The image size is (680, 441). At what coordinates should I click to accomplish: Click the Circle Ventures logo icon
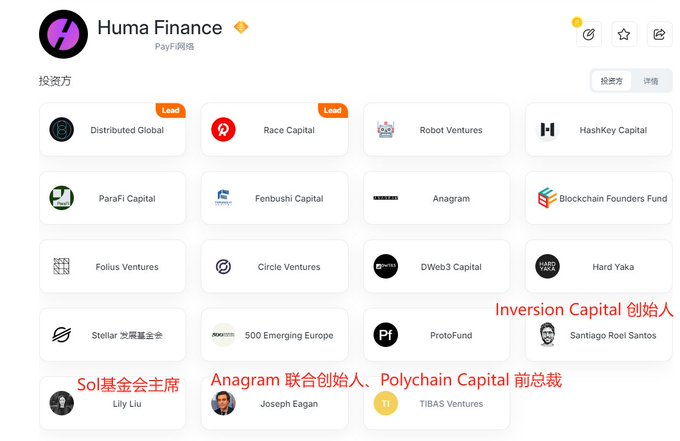(x=223, y=267)
